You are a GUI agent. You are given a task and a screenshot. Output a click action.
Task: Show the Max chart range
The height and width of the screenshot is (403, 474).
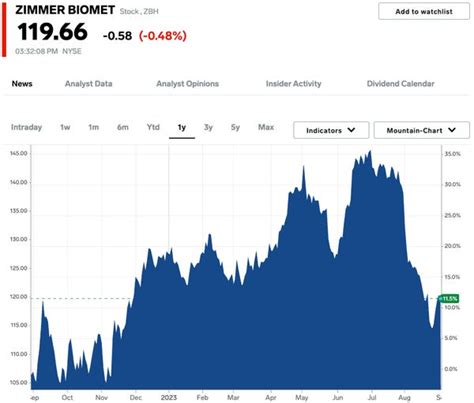266,127
